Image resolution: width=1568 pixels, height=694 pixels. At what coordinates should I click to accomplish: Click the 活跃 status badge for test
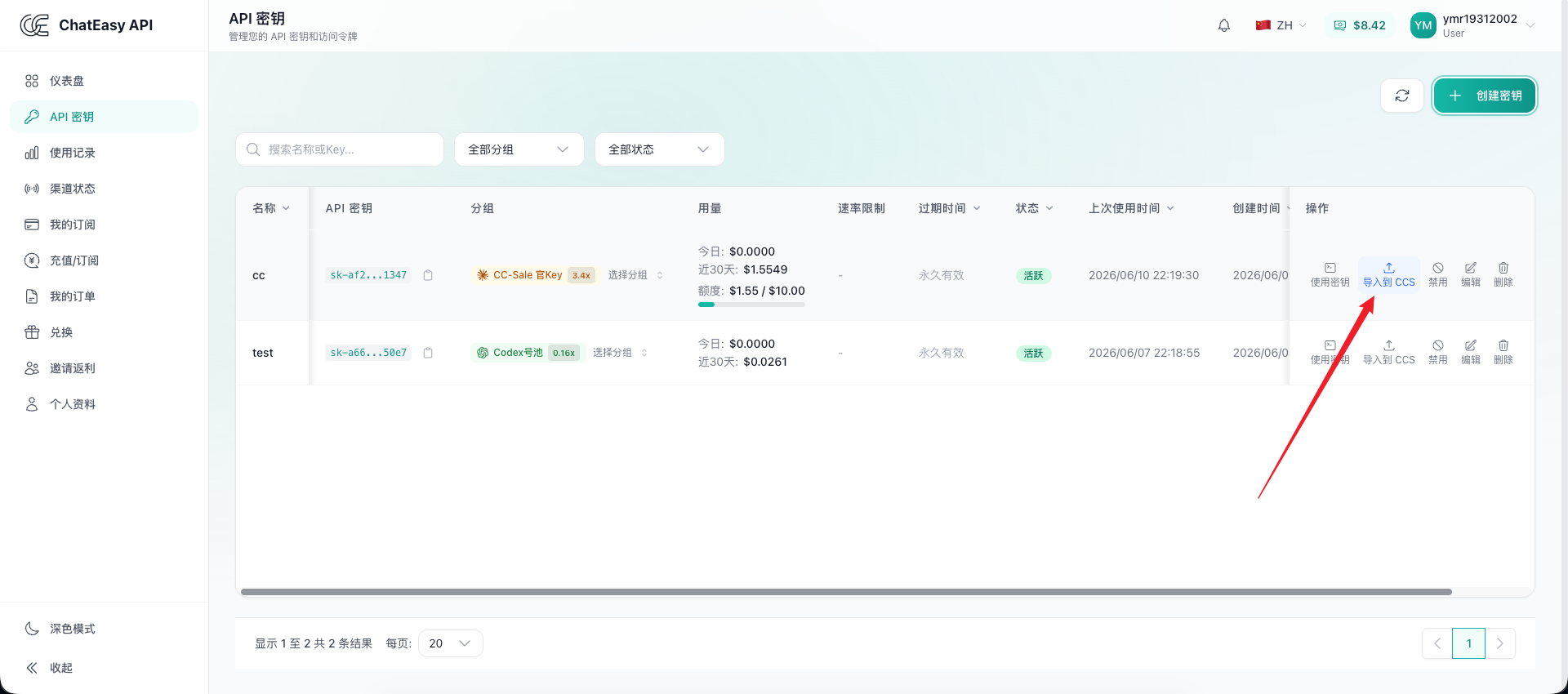pos(1033,354)
